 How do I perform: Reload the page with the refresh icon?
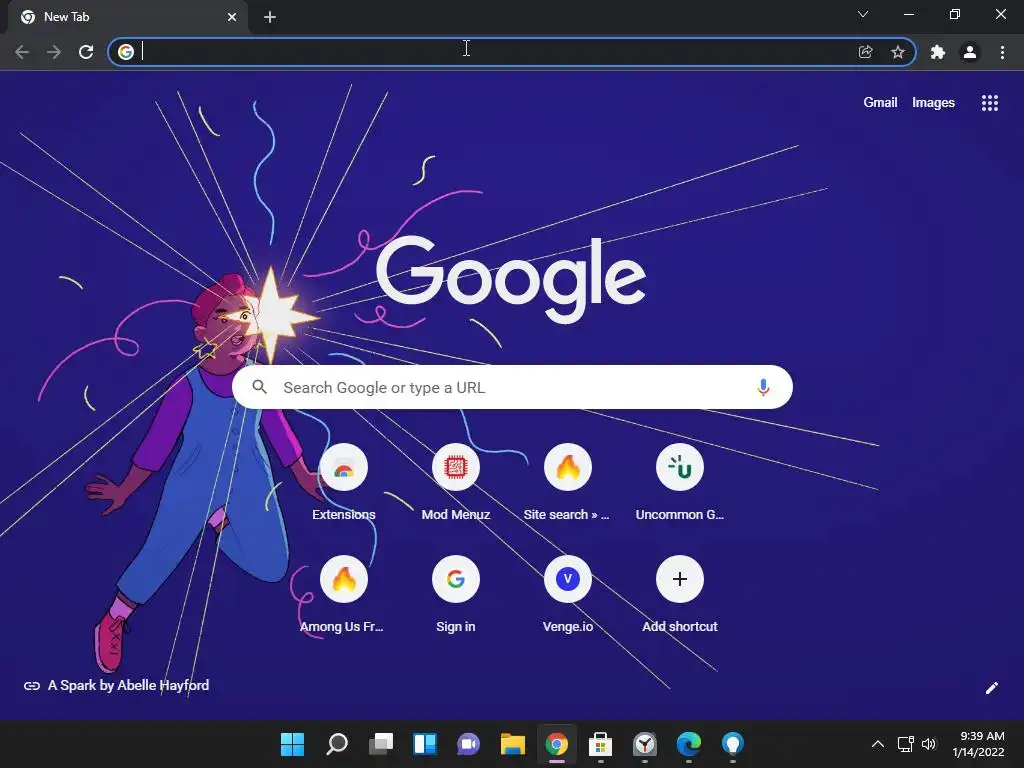(86, 52)
